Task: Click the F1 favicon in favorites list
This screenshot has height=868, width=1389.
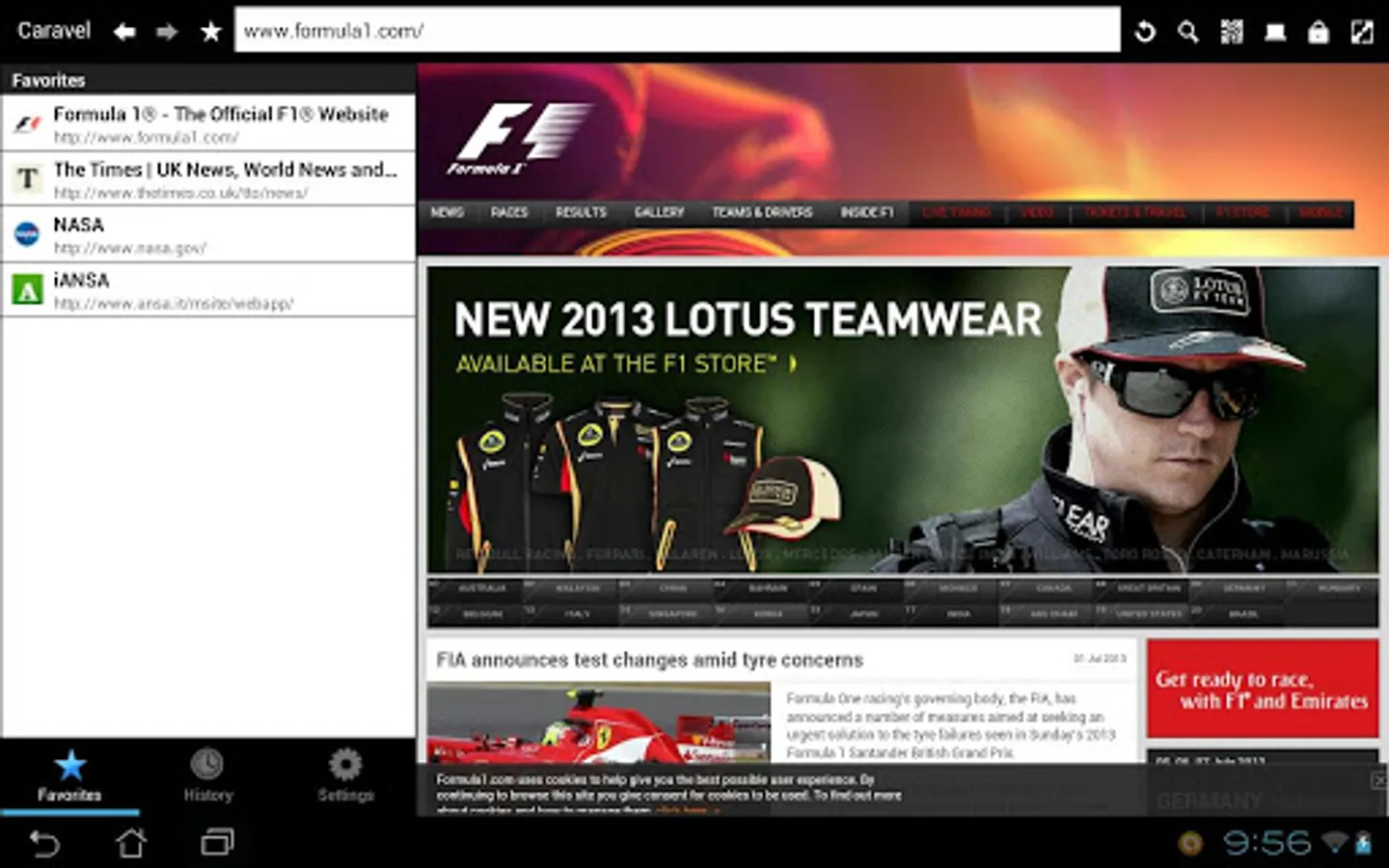Action: pos(27,123)
